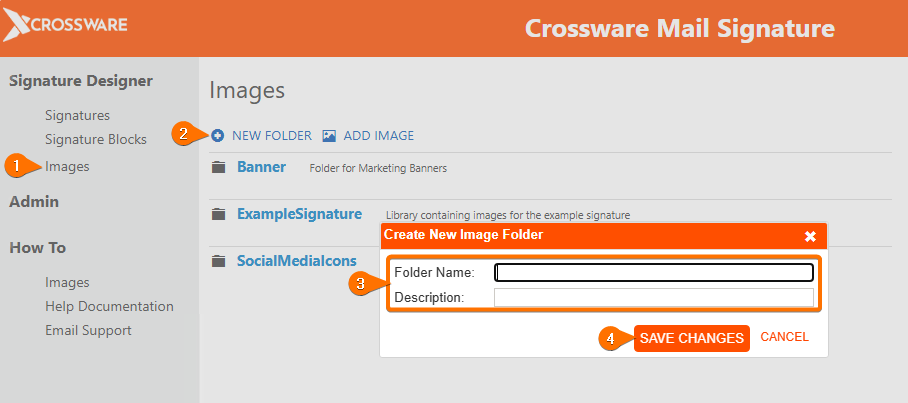Click the Description text field
The height and width of the screenshot is (403, 908).
click(654, 298)
